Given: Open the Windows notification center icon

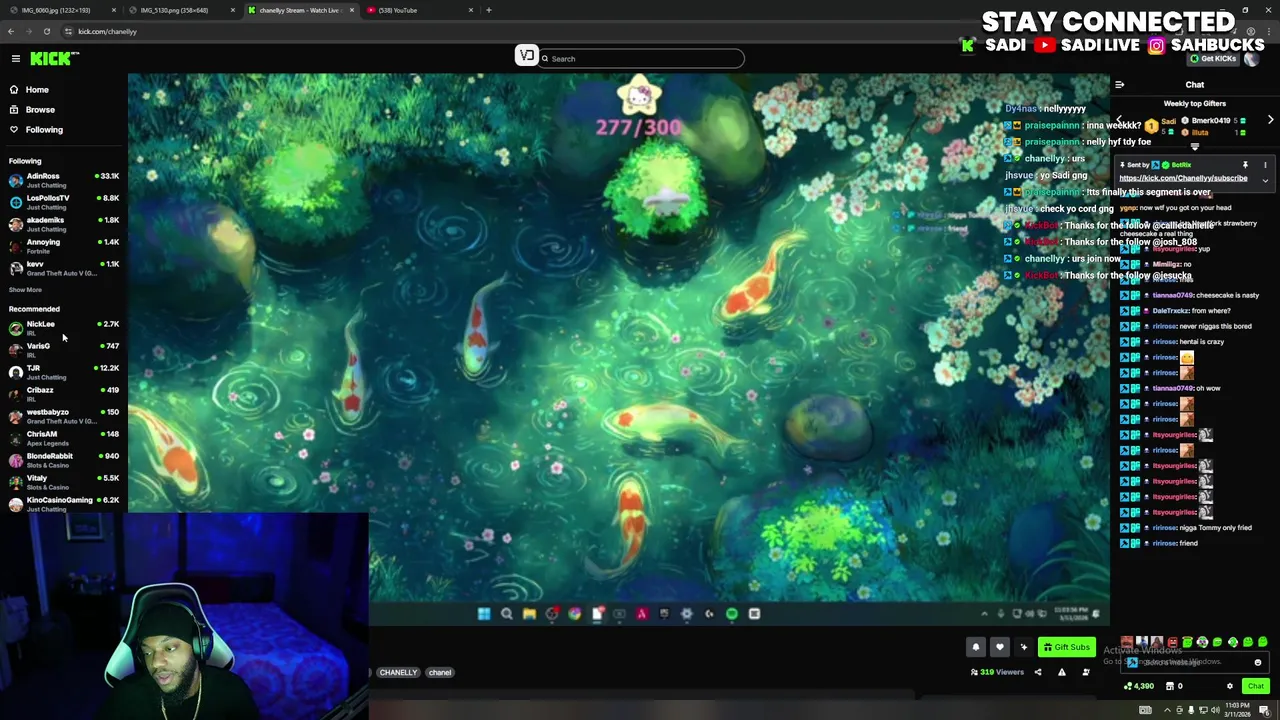Looking at the screenshot, I should (1264, 710).
